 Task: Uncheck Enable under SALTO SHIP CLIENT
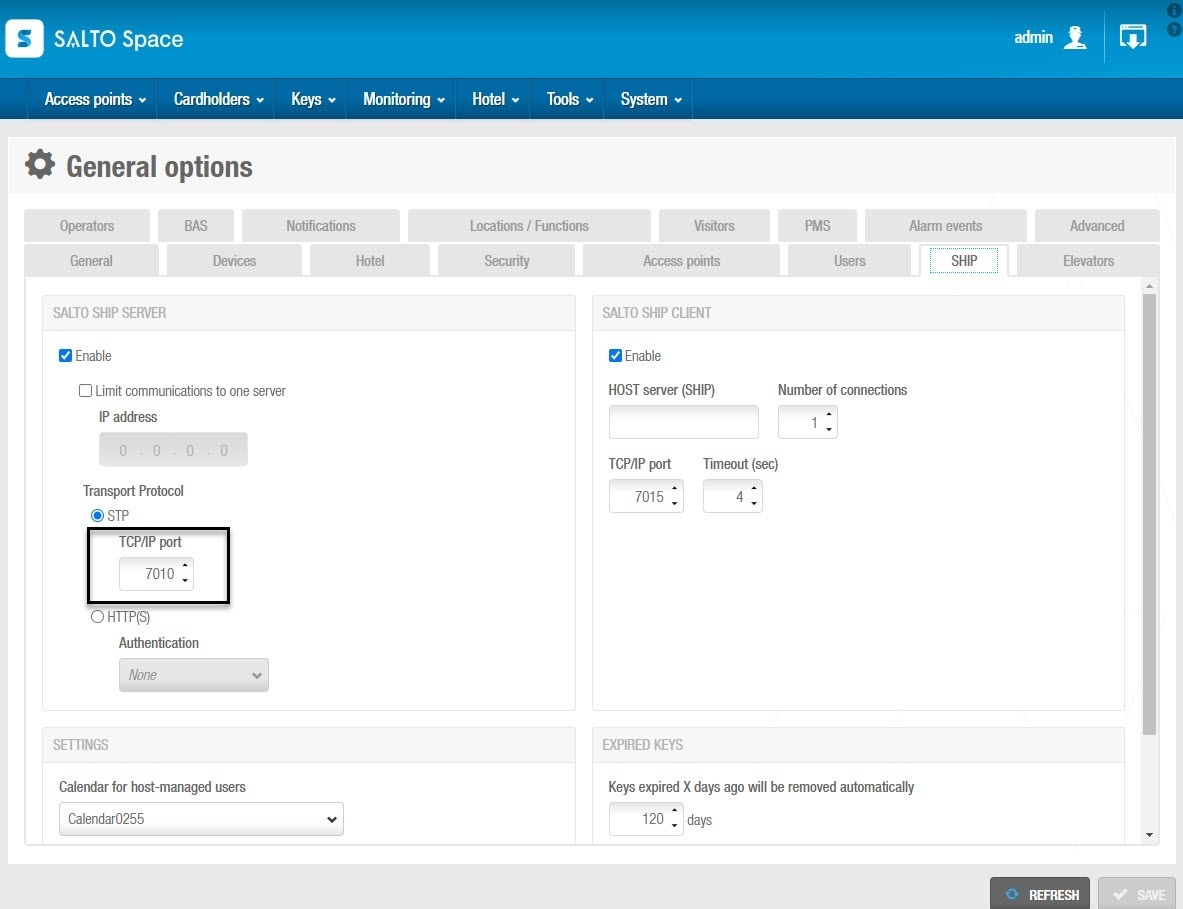pos(615,355)
